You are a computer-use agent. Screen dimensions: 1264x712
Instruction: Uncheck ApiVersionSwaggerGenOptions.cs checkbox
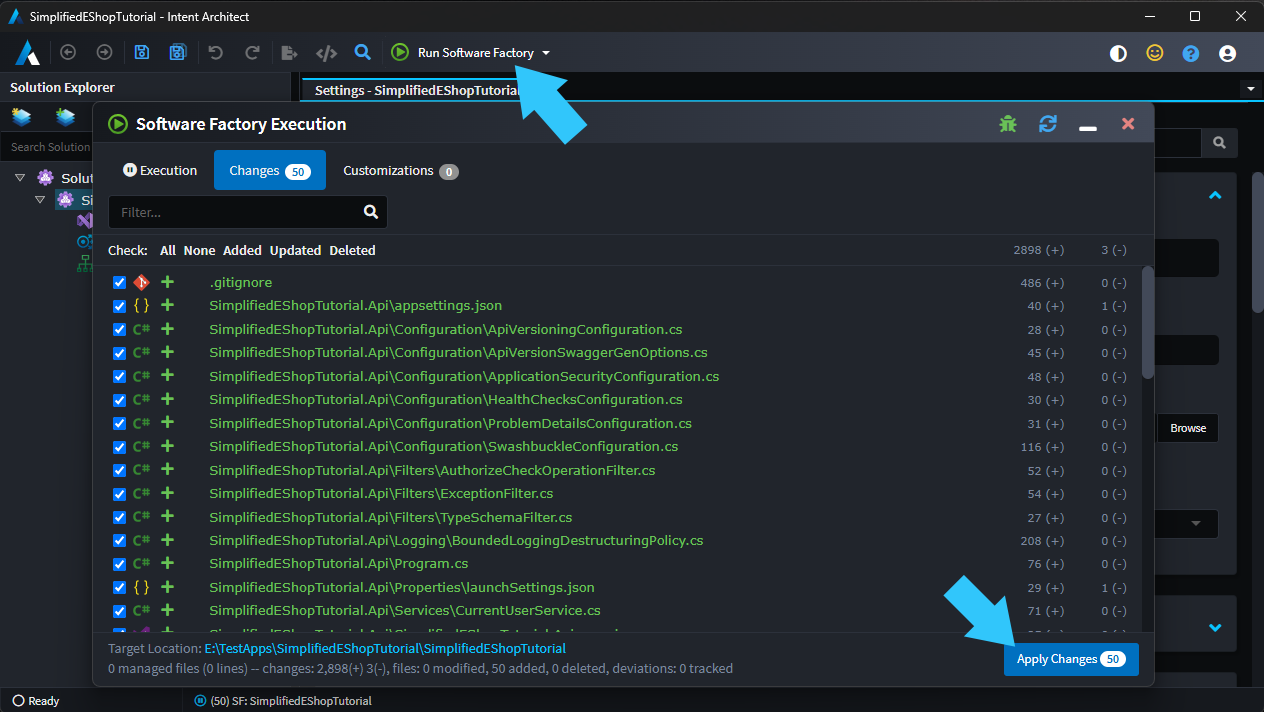pyautogui.click(x=119, y=353)
